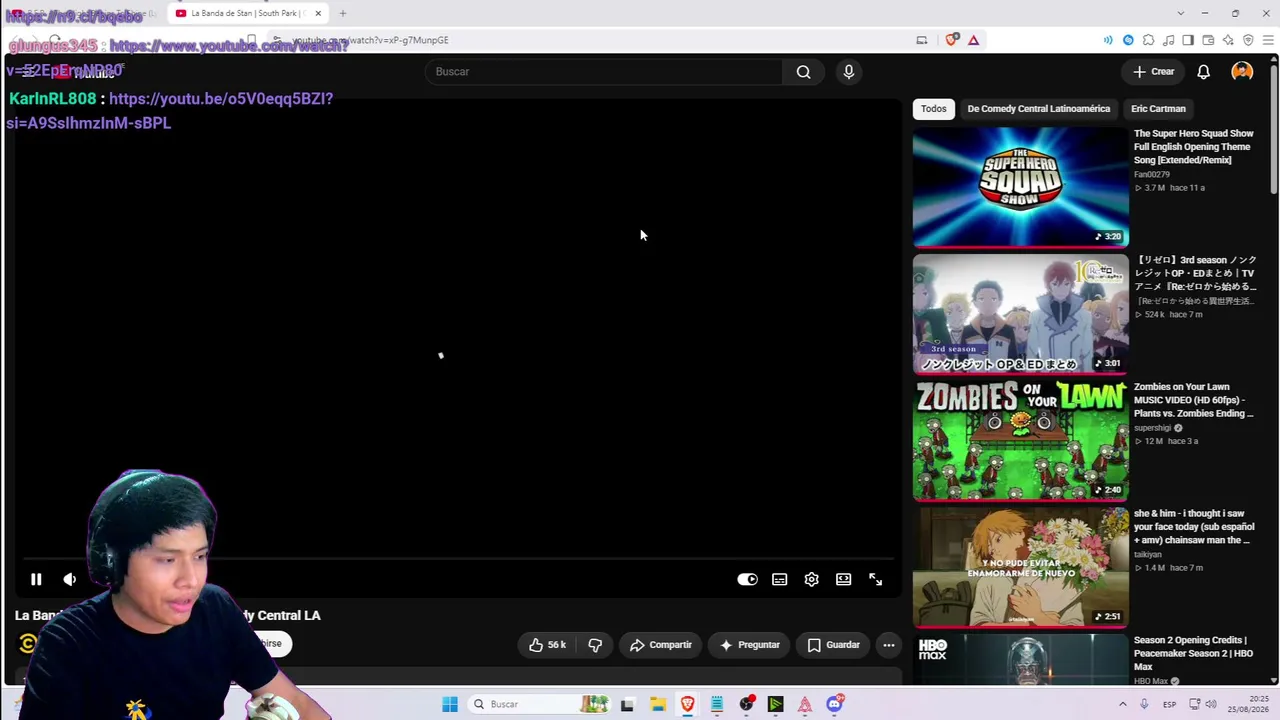Close the La Banda de Stan tab

(318, 13)
